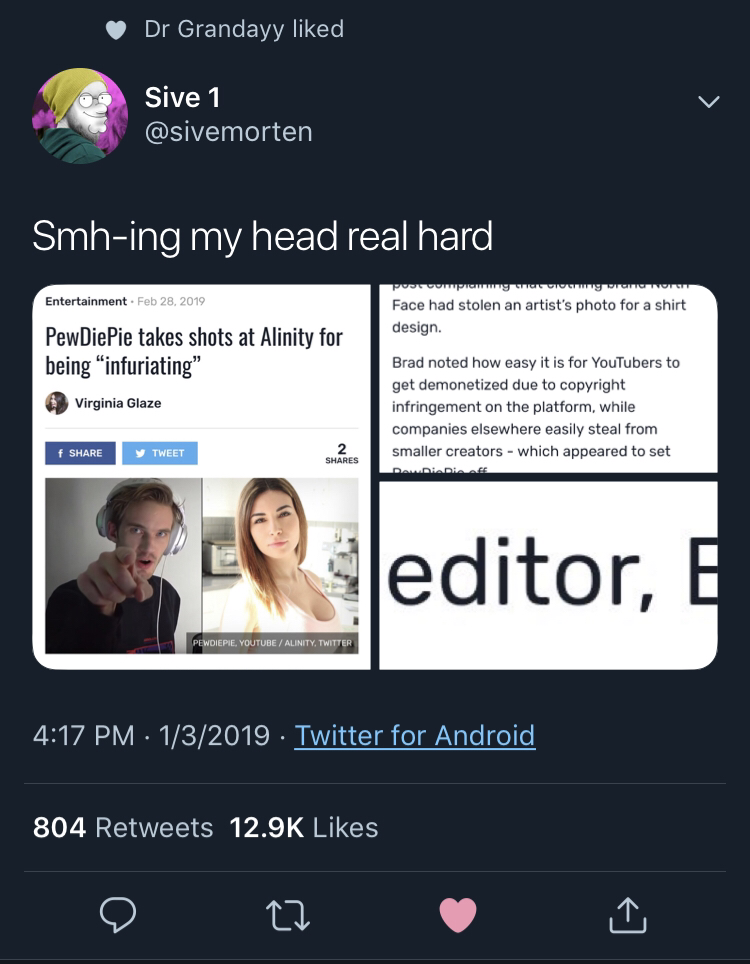Open Dr Grandayy liked label
The height and width of the screenshot is (964, 750).
244,29
